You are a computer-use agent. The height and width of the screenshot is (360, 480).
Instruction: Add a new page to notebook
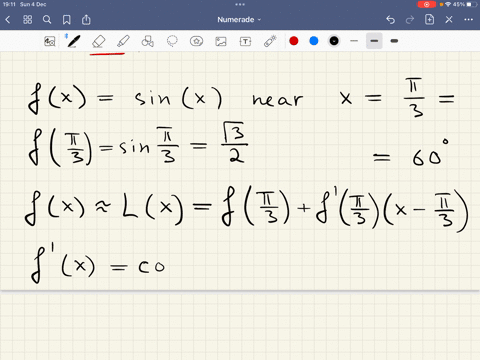[x=429, y=20]
